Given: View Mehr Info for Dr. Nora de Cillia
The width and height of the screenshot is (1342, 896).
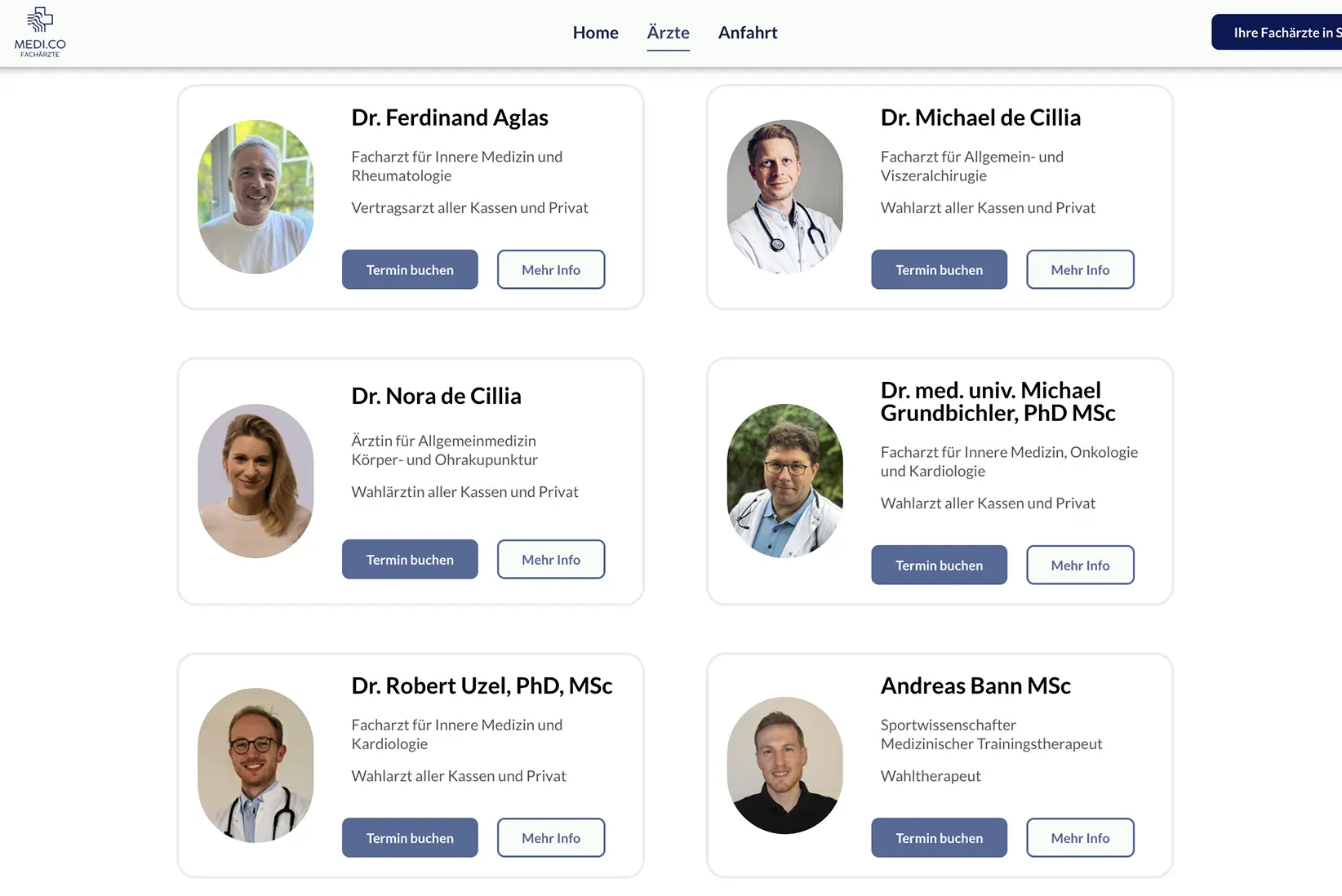Looking at the screenshot, I should pyautogui.click(x=551, y=560).
